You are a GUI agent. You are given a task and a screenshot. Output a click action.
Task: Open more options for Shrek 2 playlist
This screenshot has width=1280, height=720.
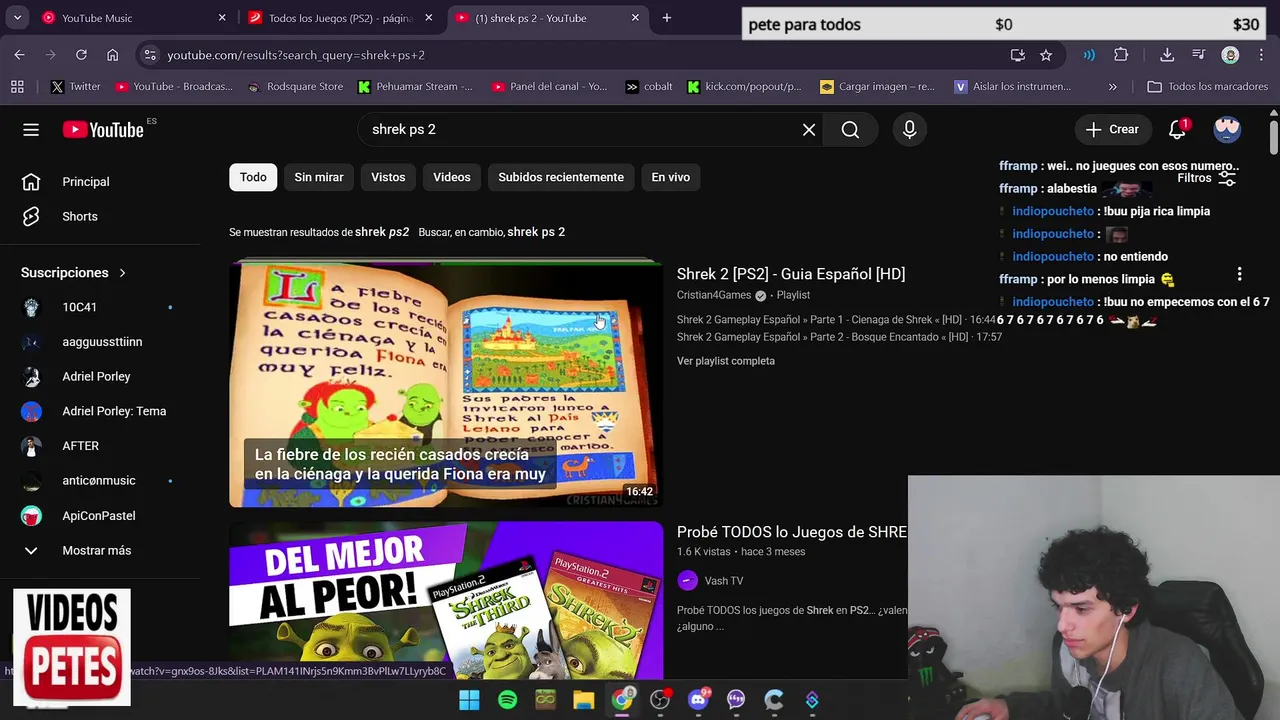click(x=1239, y=274)
